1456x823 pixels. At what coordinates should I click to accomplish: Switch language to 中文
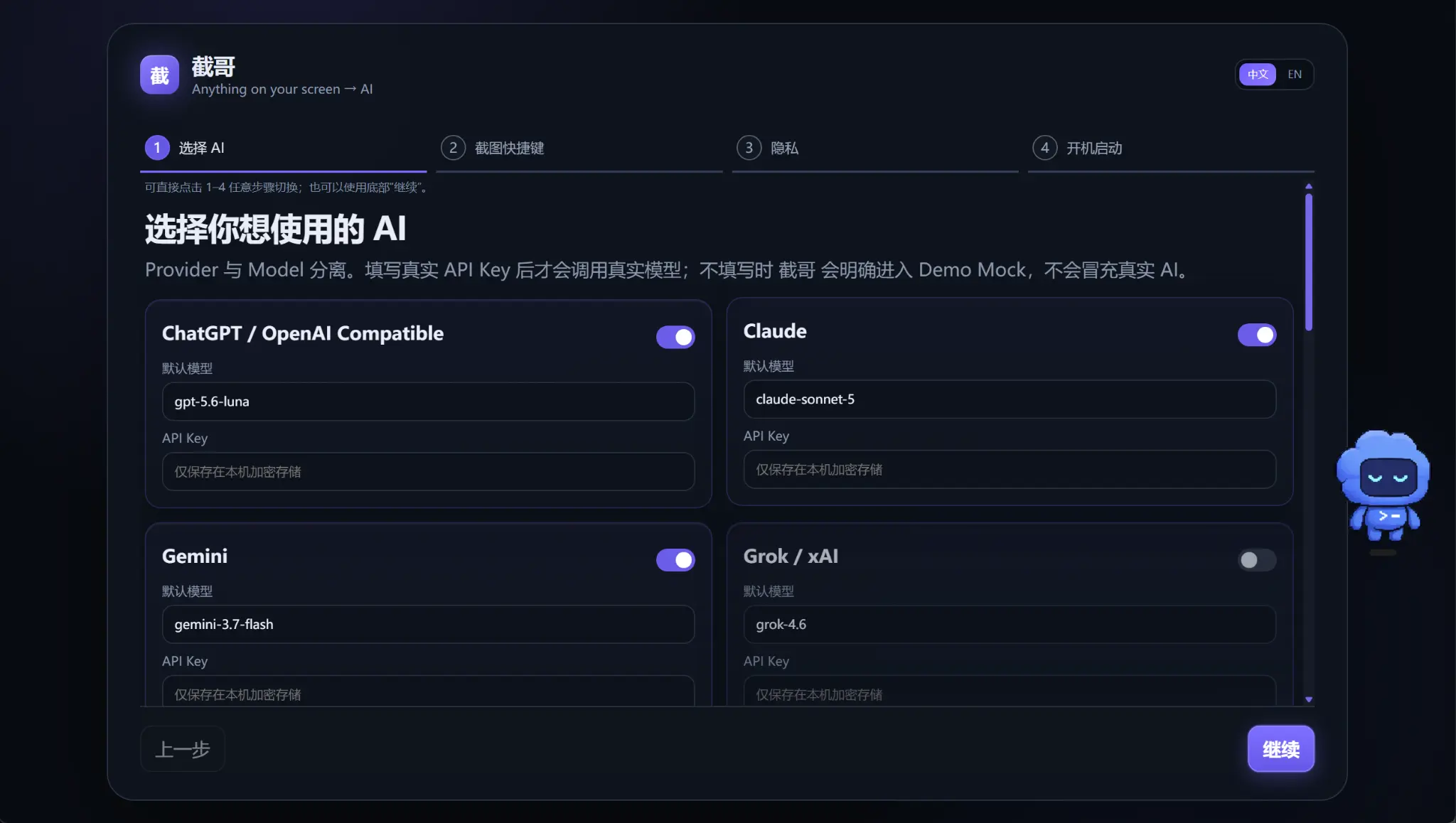[1258, 74]
